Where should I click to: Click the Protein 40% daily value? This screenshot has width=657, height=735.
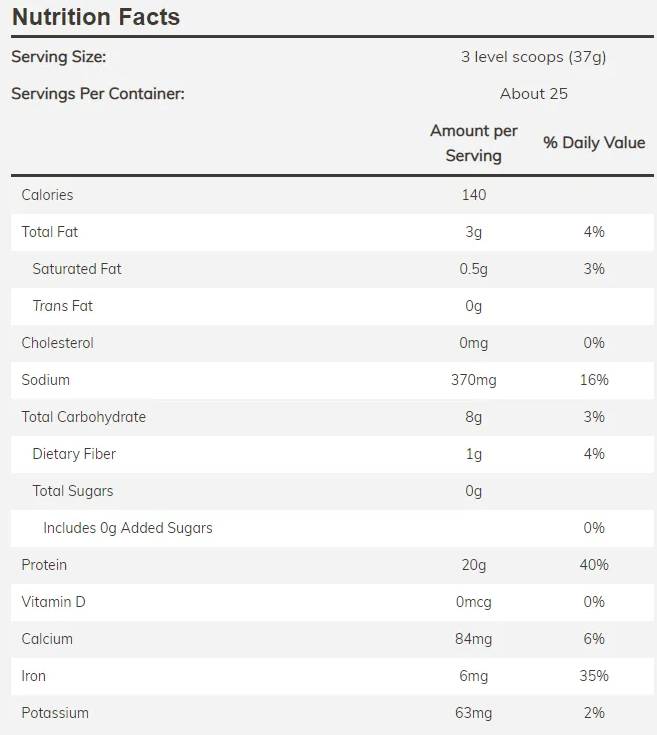pos(594,565)
